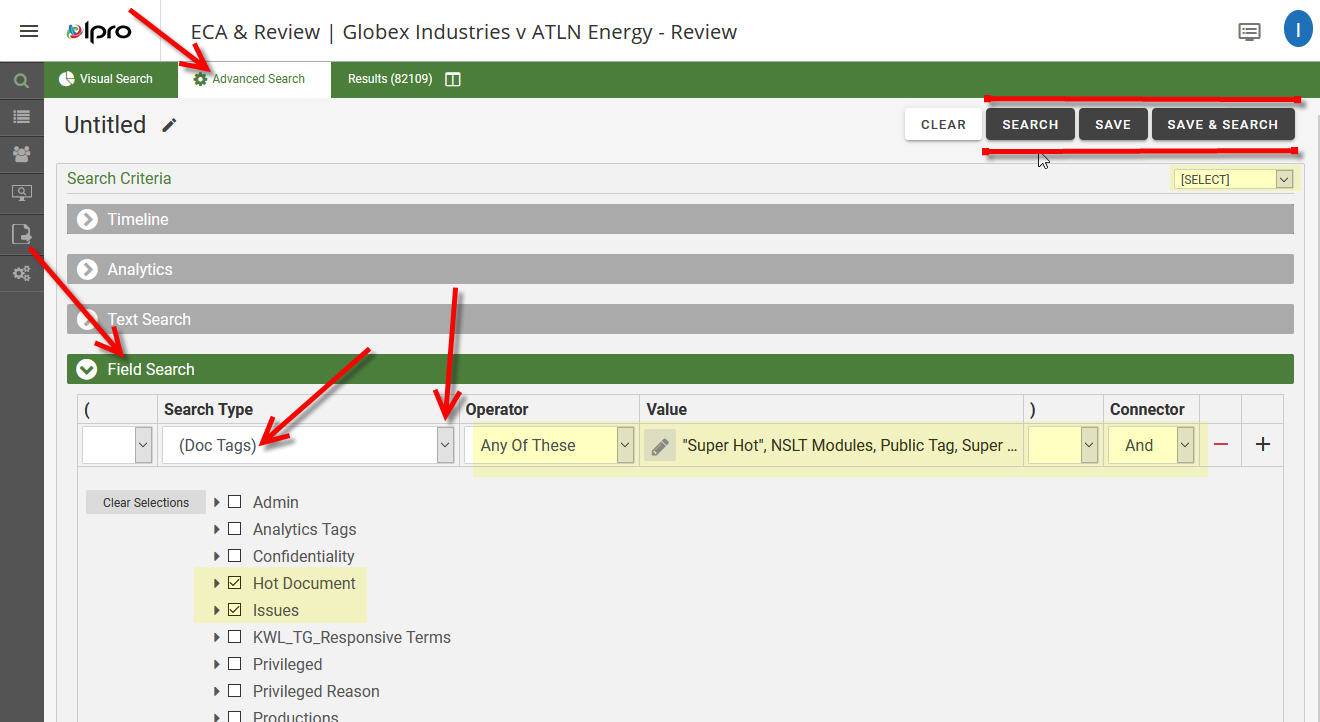Image resolution: width=1320 pixels, height=722 pixels.
Task: Remove the Doc Tags criteria row
Action: pos(1220,445)
